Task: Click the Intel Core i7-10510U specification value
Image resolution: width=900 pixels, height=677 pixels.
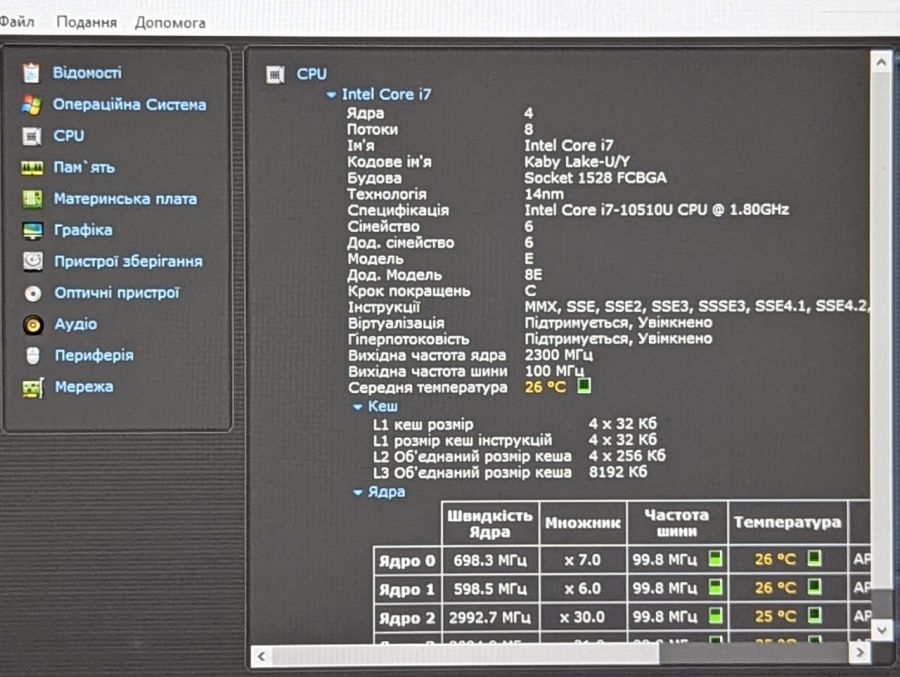Action: [657, 210]
